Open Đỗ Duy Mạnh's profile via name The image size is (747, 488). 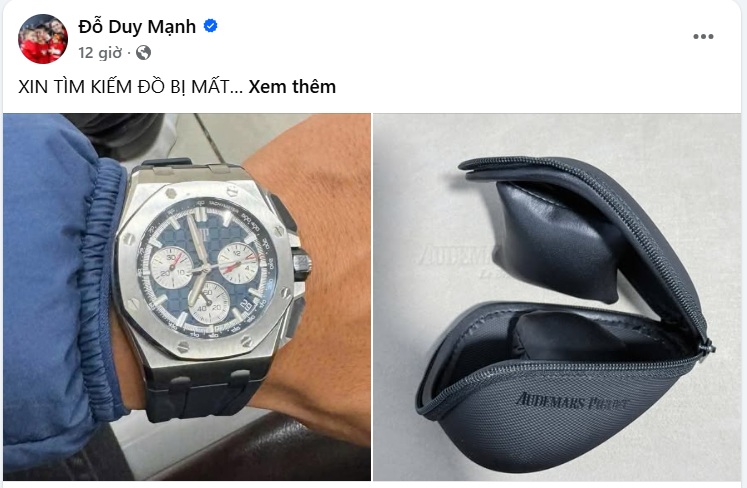pyautogui.click(x=137, y=26)
